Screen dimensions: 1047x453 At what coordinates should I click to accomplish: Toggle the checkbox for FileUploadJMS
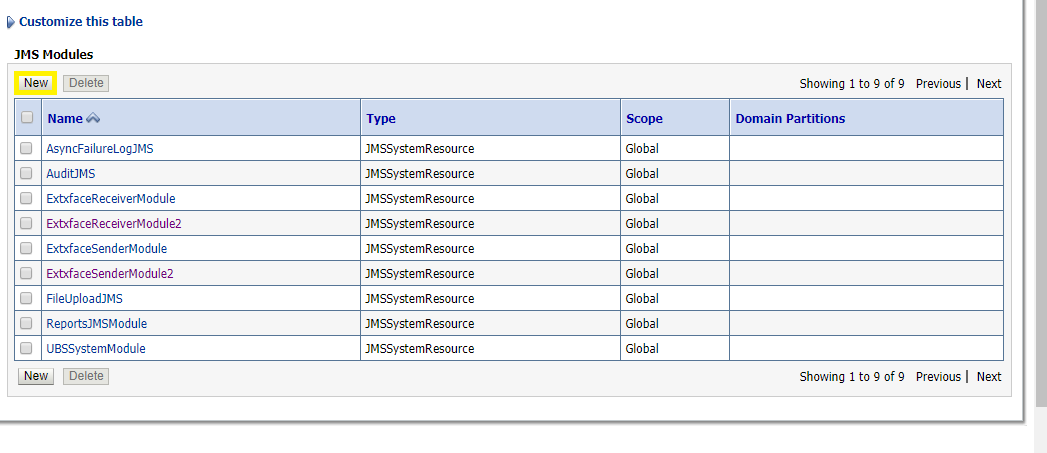(x=26, y=298)
